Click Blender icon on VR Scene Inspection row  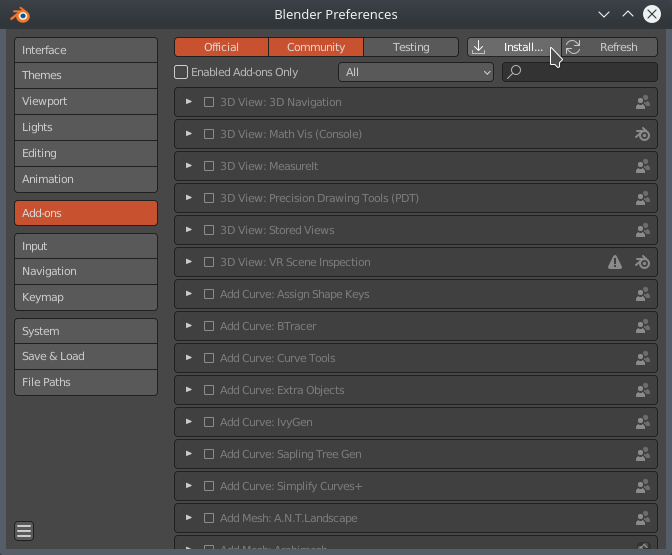point(643,262)
